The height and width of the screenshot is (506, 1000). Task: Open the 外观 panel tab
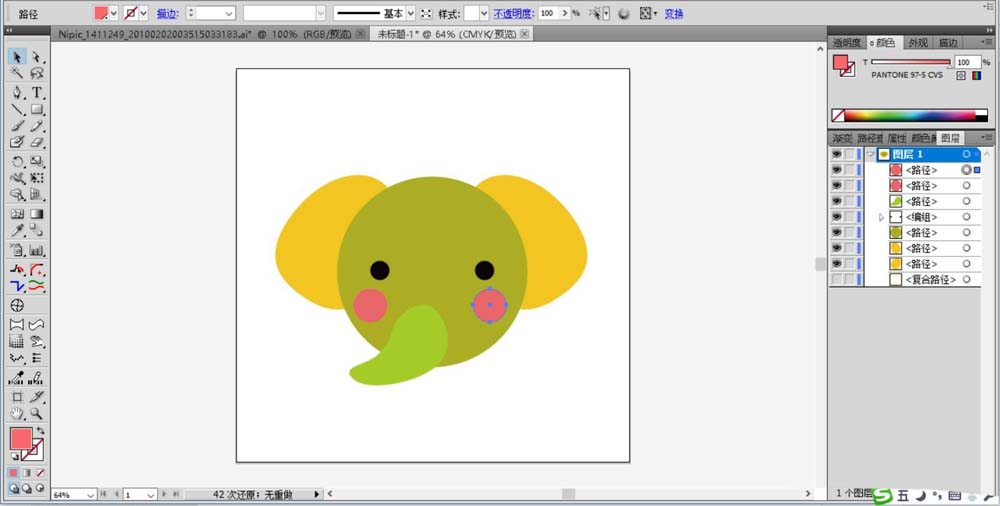click(917, 43)
